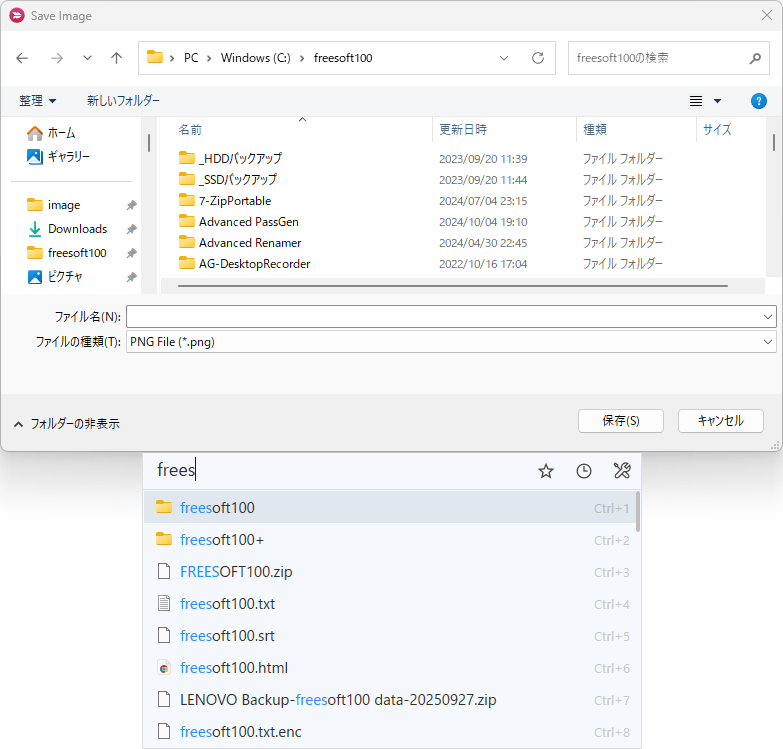
Task: Open view options dropdown arrow
Action: (718, 101)
